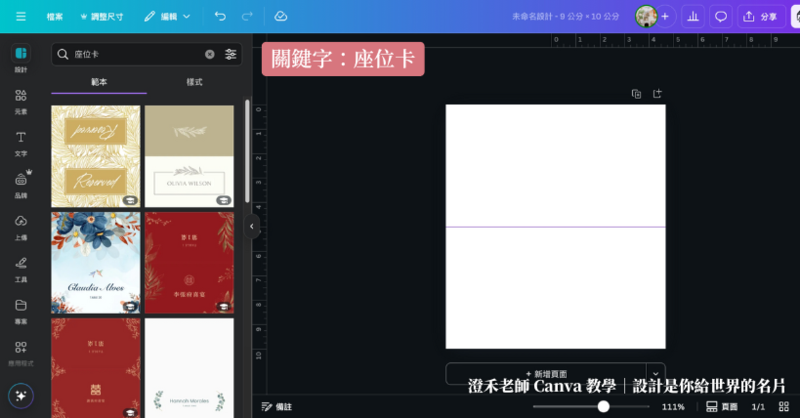This screenshot has height=418, width=800.
Task: Open the 上傳 uploads sidebar panel
Action: [21, 226]
